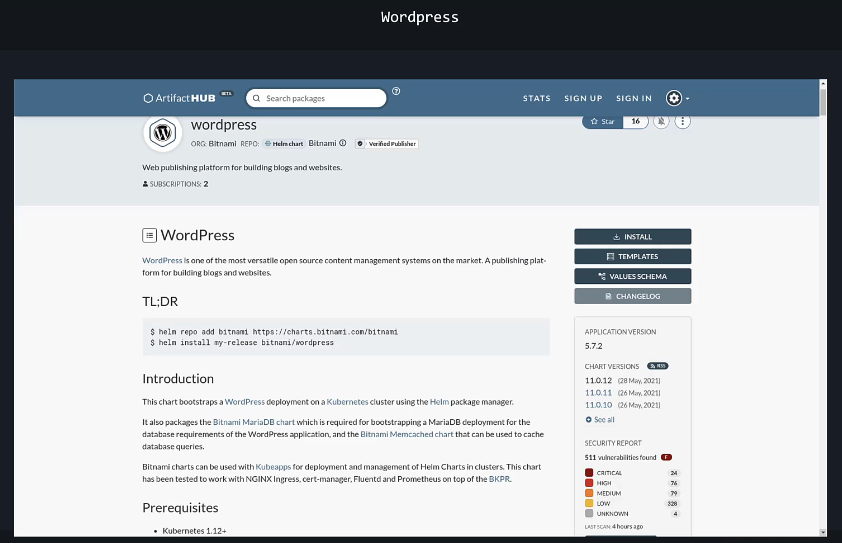Expand See all chart versions
Image resolution: width=842 pixels, height=543 pixels.
pos(600,419)
